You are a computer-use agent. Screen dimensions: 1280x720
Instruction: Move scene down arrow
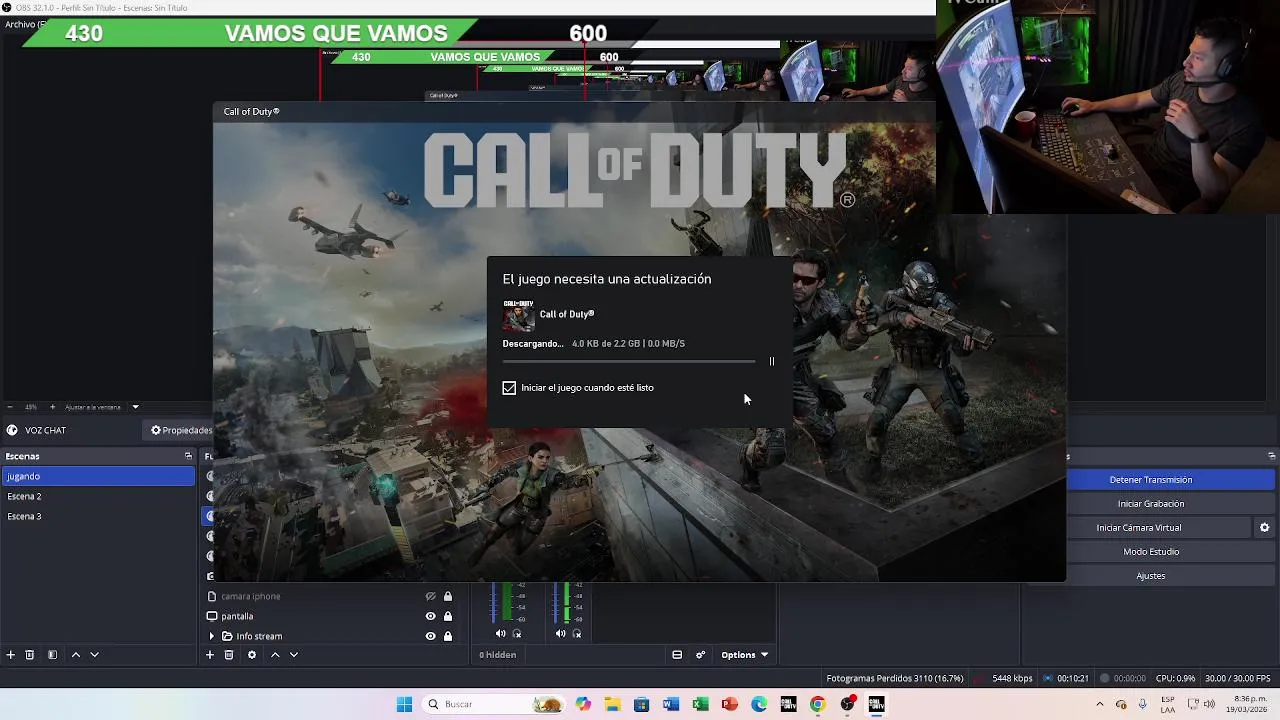click(94, 655)
